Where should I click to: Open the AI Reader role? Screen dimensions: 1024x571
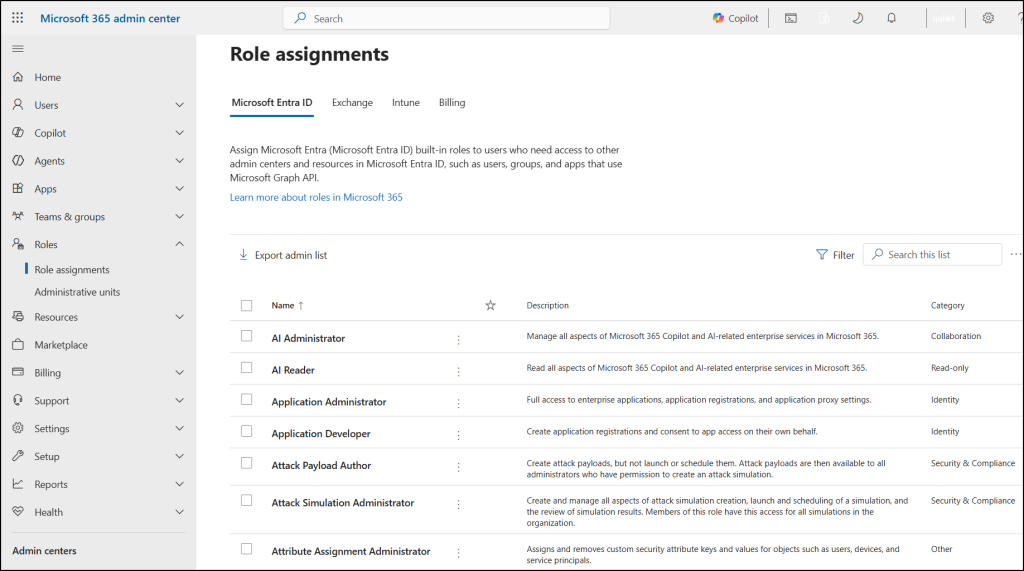point(293,370)
